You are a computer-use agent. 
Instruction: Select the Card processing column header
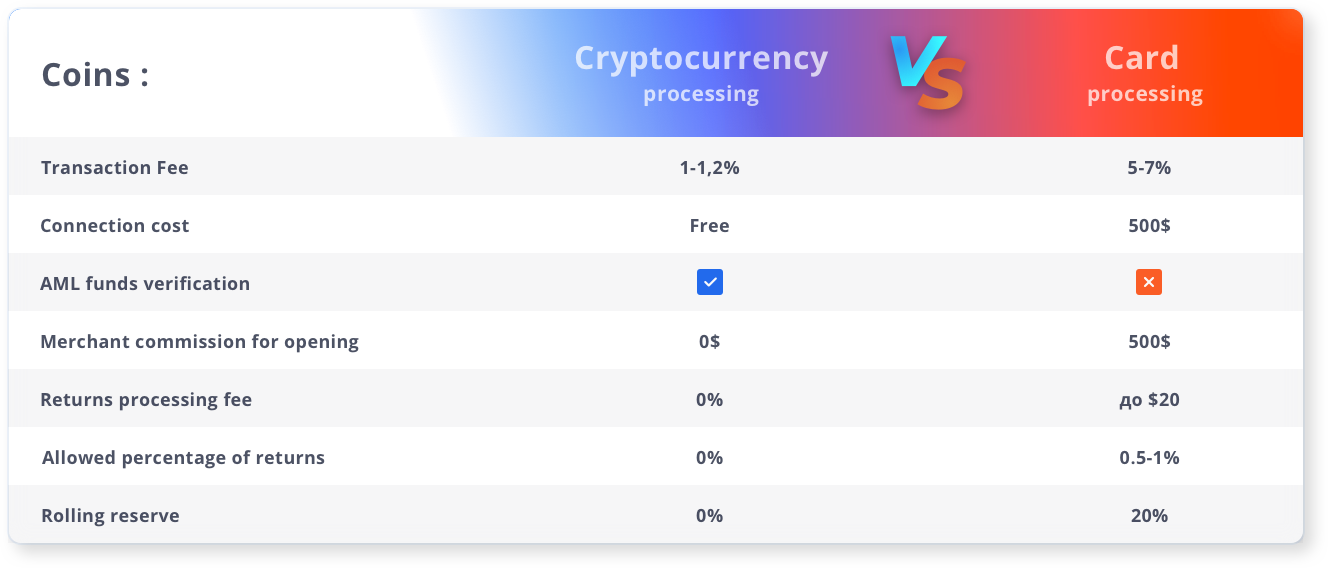1144,73
